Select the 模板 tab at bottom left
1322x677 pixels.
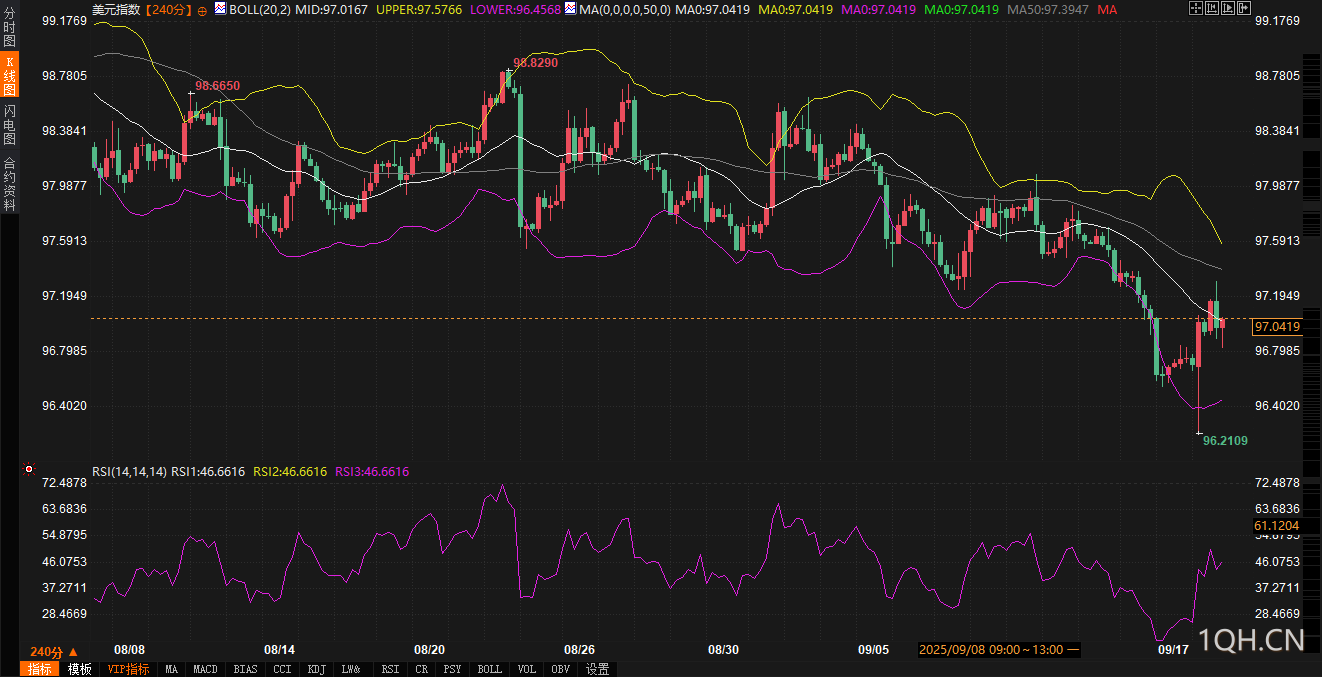pyautogui.click(x=80, y=669)
